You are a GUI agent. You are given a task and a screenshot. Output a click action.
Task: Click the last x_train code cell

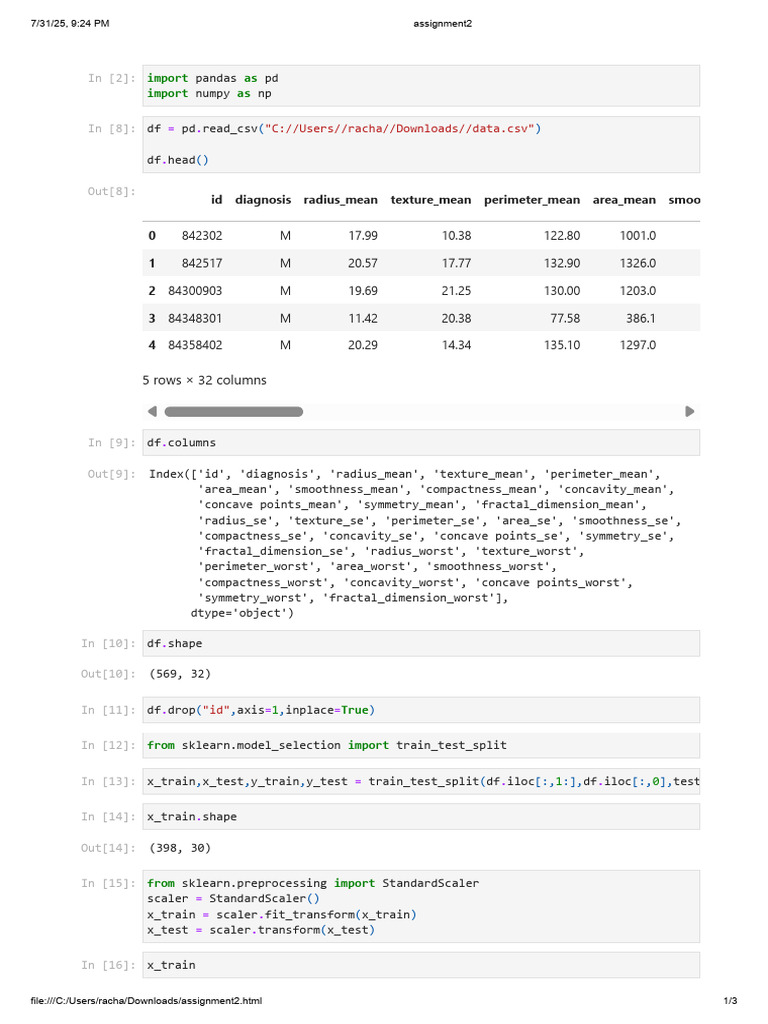[421, 965]
